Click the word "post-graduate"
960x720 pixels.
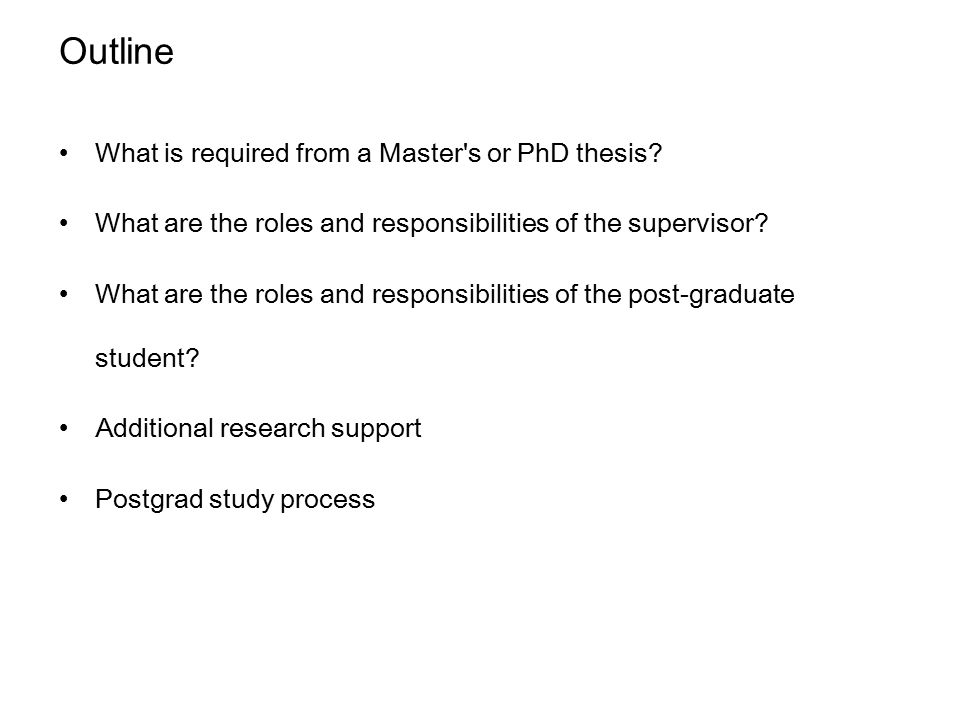point(711,294)
